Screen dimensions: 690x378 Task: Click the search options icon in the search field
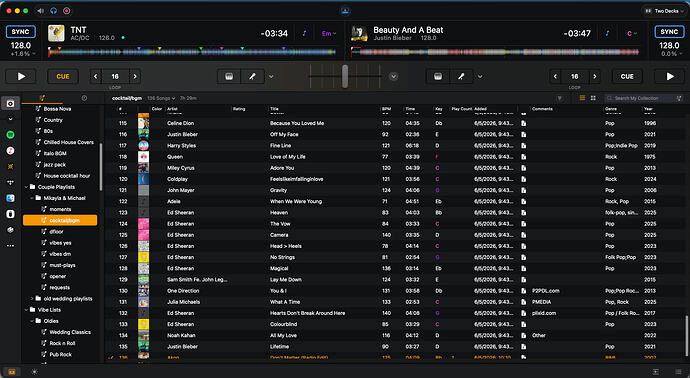pos(679,98)
